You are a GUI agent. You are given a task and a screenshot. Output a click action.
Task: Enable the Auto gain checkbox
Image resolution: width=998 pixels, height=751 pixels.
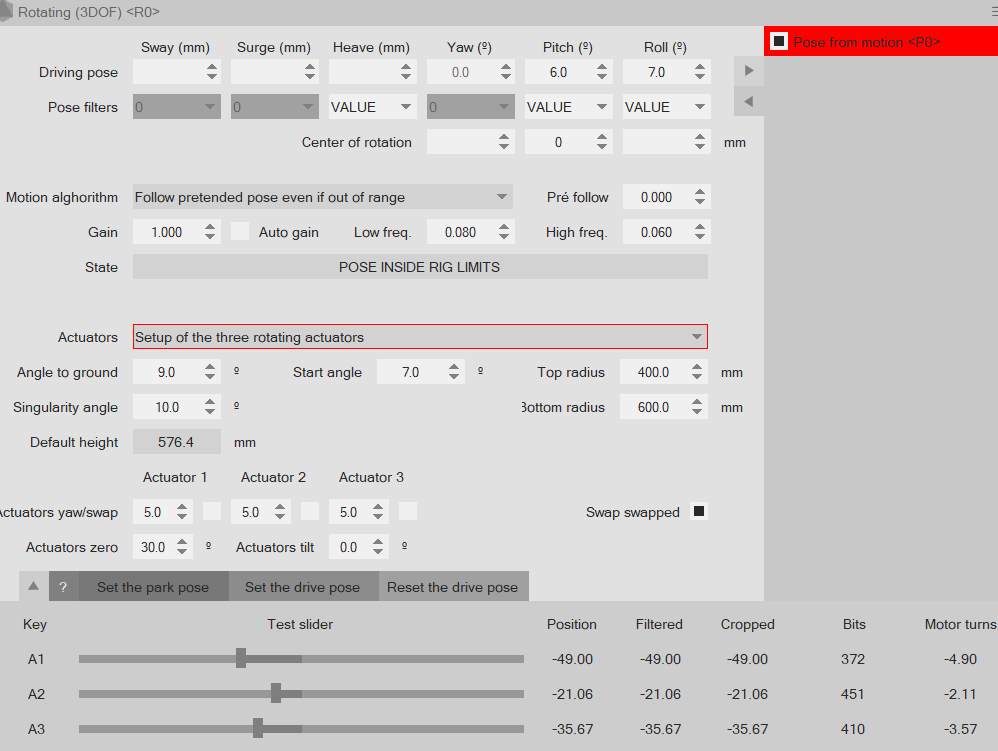click(x=240, y=232)
